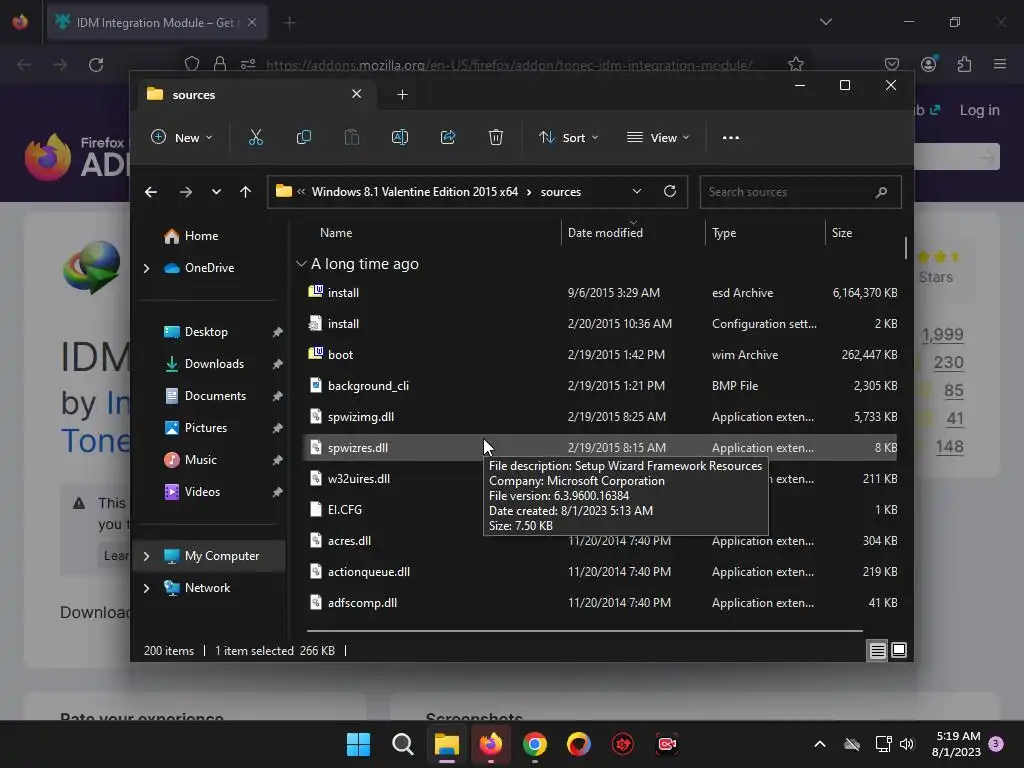
Task: Sort by Size column header
Action: tap(842, 232)
